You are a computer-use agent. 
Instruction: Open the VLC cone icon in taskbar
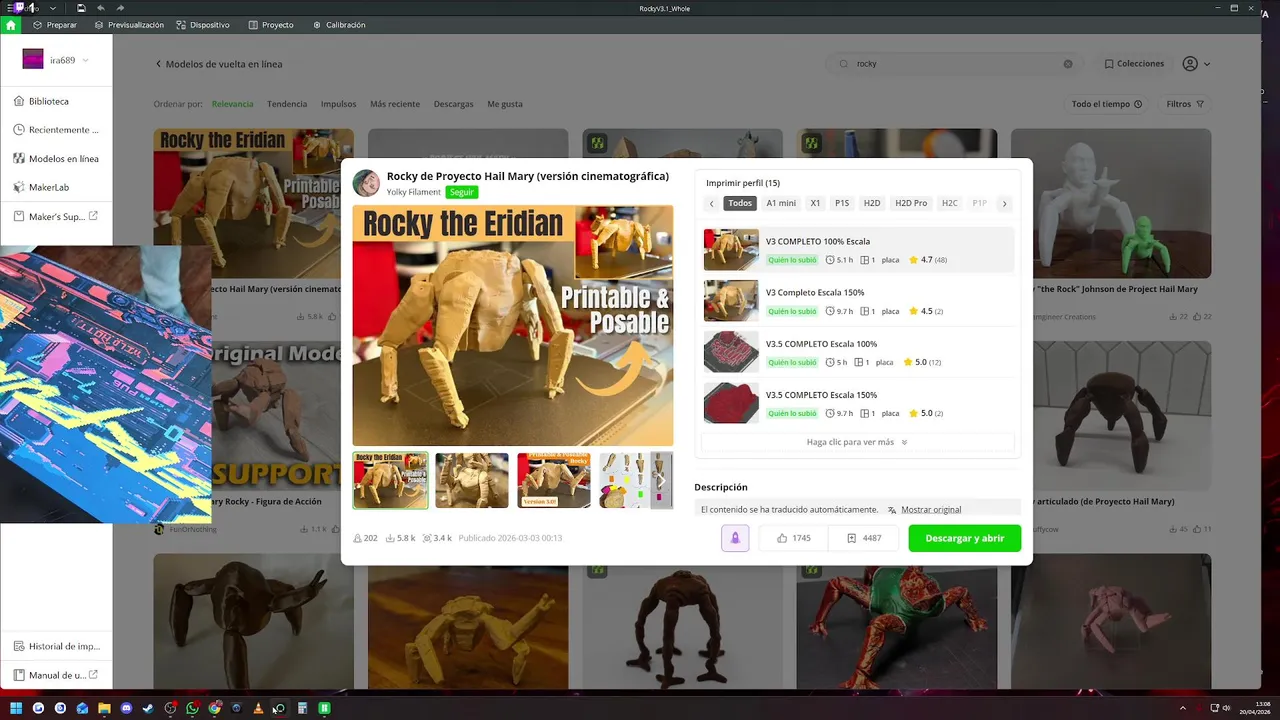click(258, 708)
